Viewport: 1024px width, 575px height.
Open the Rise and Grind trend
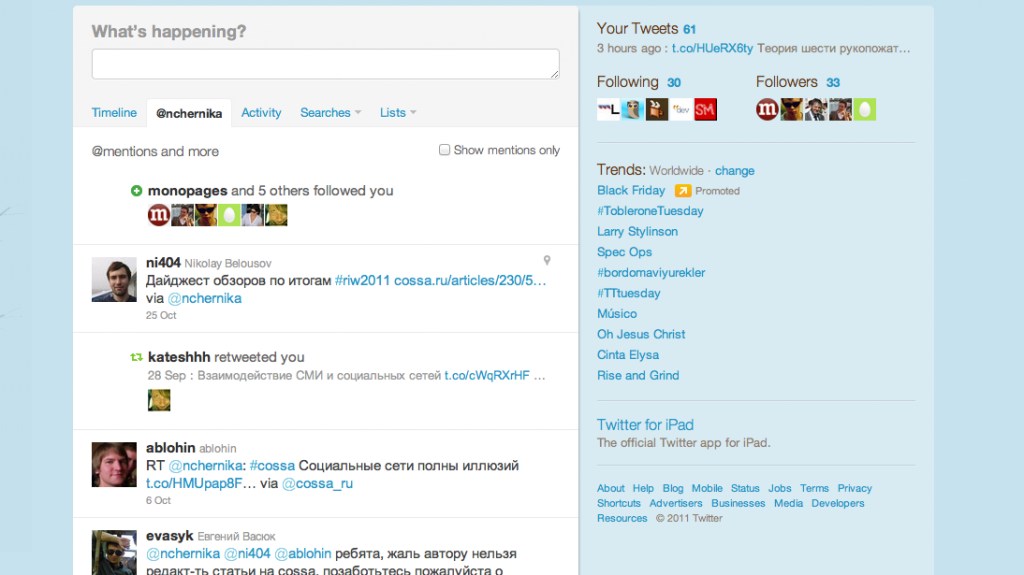638,376
